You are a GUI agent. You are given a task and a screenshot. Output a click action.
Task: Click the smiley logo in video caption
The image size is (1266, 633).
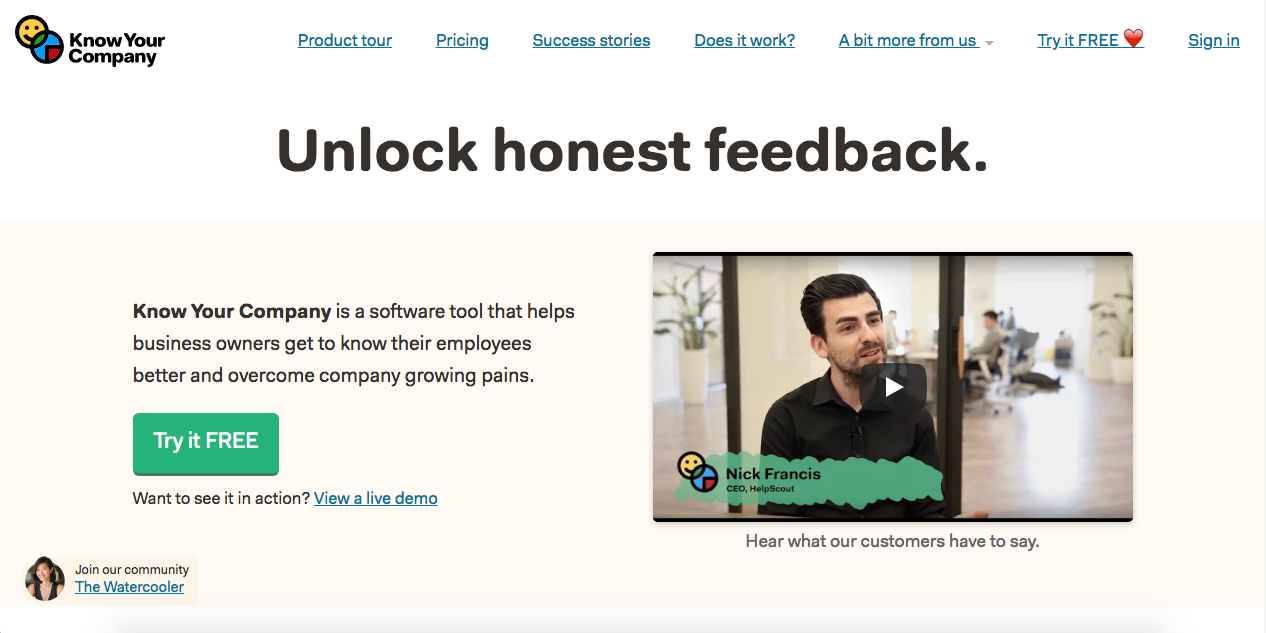[x=698, y=472]
